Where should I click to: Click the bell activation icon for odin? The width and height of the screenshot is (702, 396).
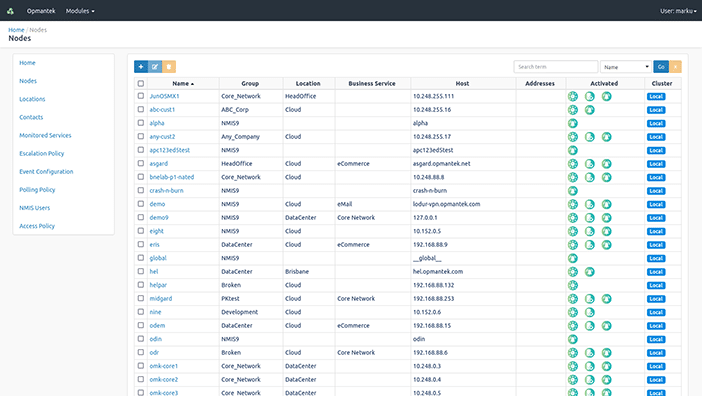[573, 339]
